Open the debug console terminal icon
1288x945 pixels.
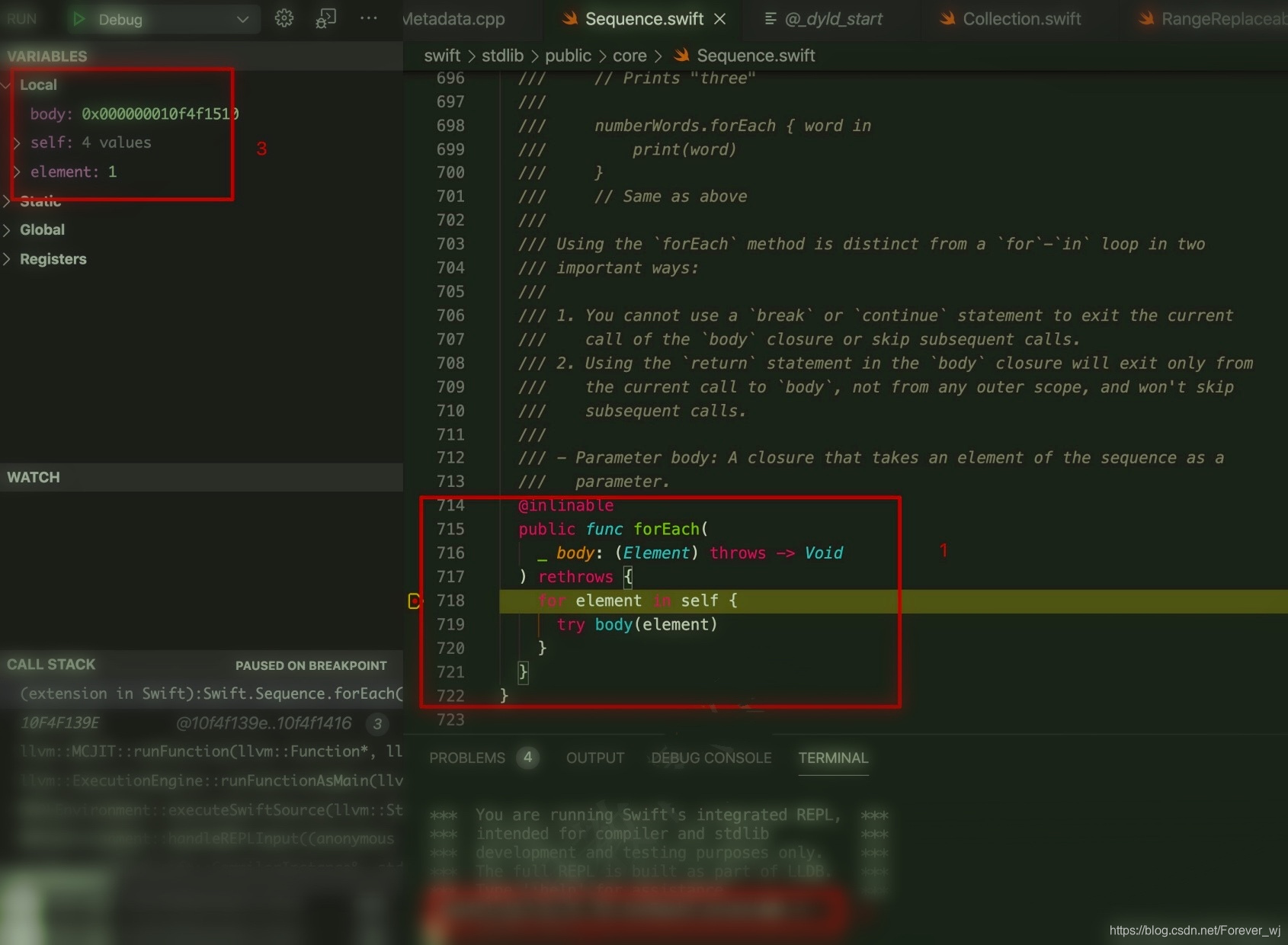pyautogui.click(x=326, y=18)
